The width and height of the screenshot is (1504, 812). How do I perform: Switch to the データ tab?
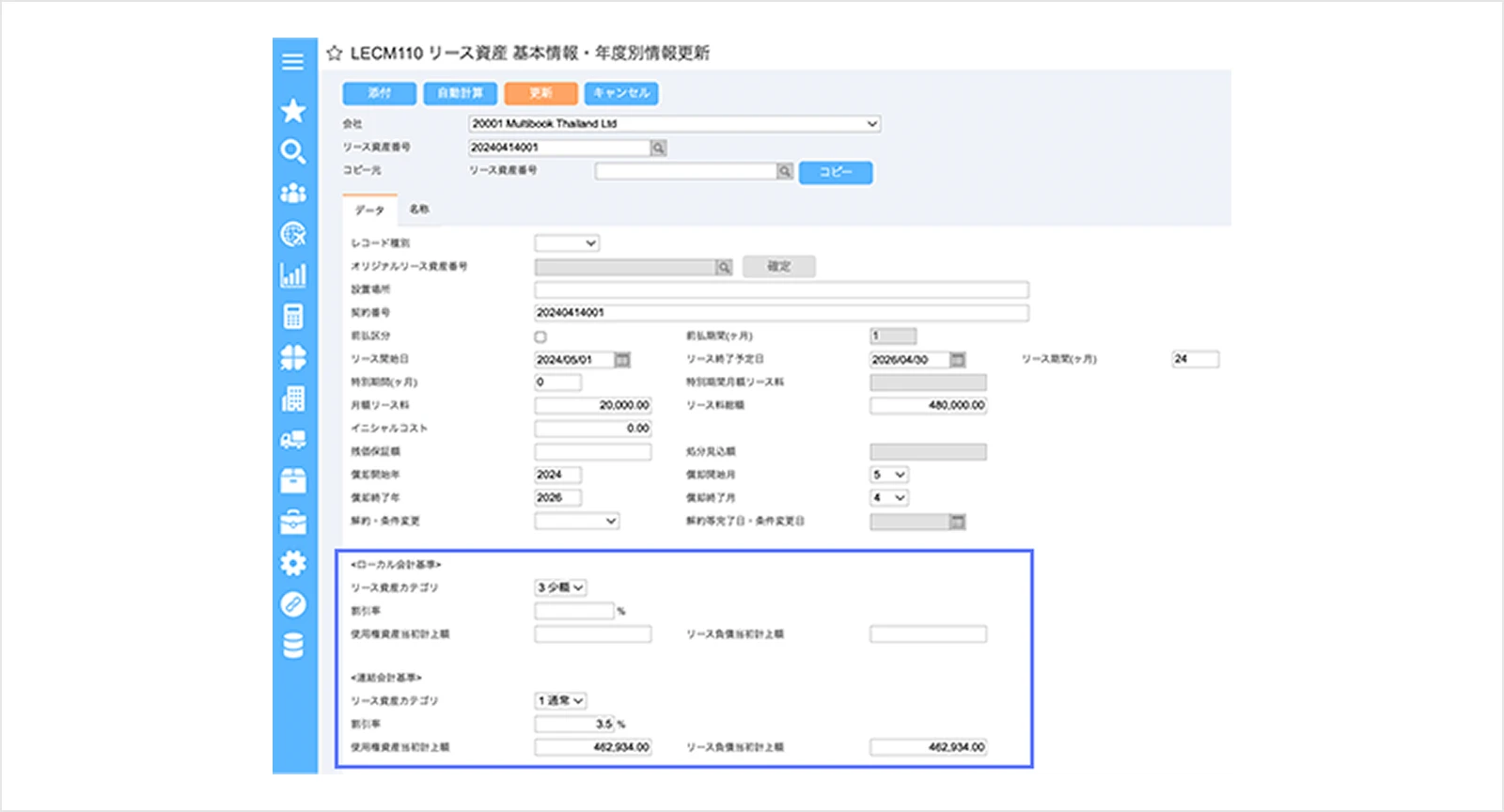click(x=369, y=210)
